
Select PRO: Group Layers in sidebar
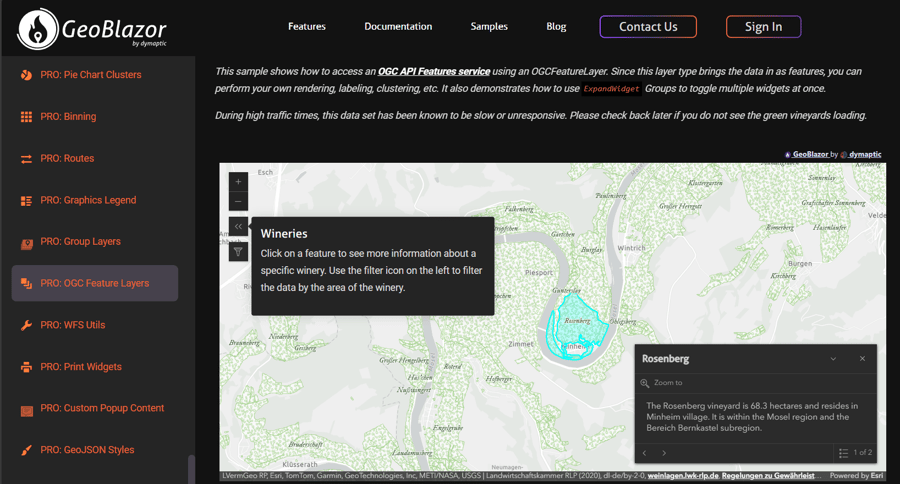80,241
